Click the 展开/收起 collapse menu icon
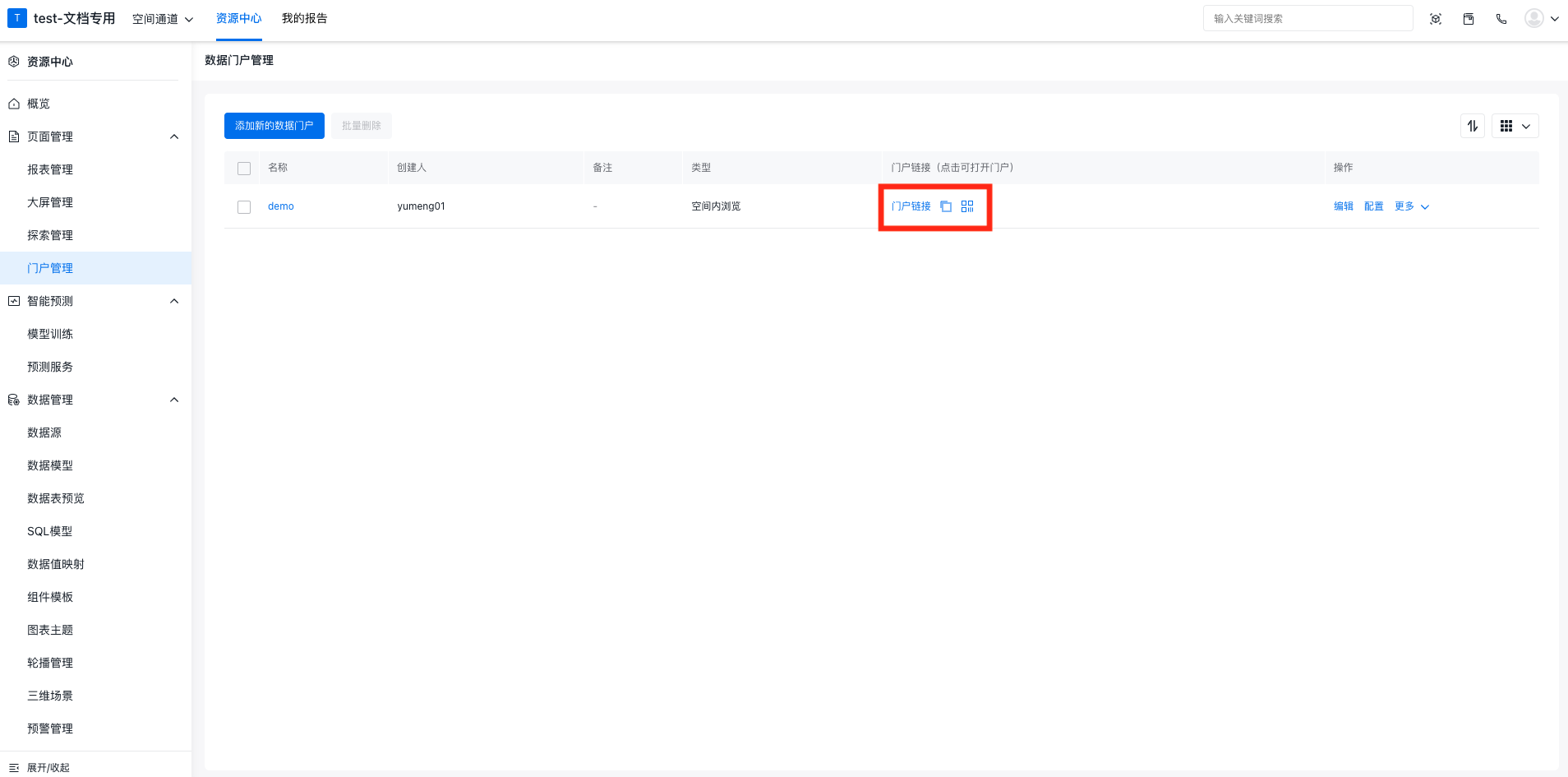Viewport: 1568px width, 777px height. click(x=14, y=768)
